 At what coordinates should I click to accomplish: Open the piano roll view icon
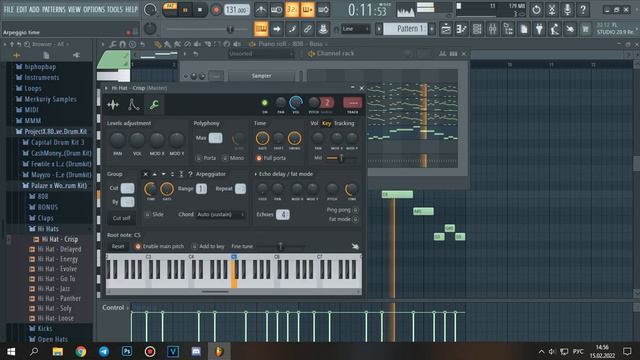tap(462, 29)
